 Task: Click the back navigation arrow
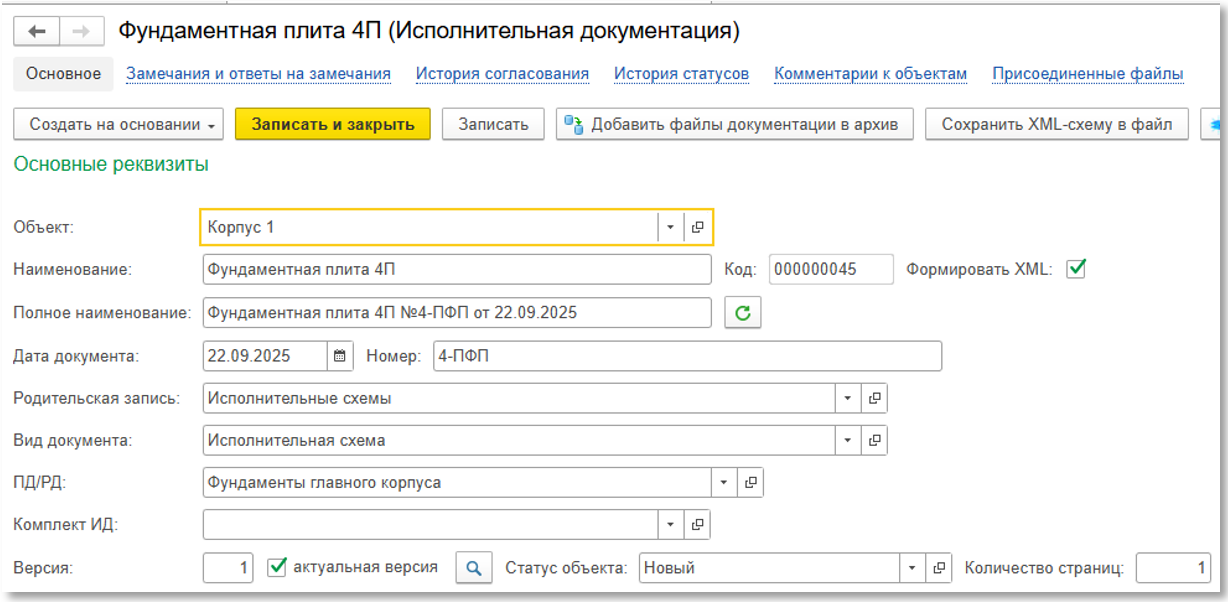[x=37, y=31]
